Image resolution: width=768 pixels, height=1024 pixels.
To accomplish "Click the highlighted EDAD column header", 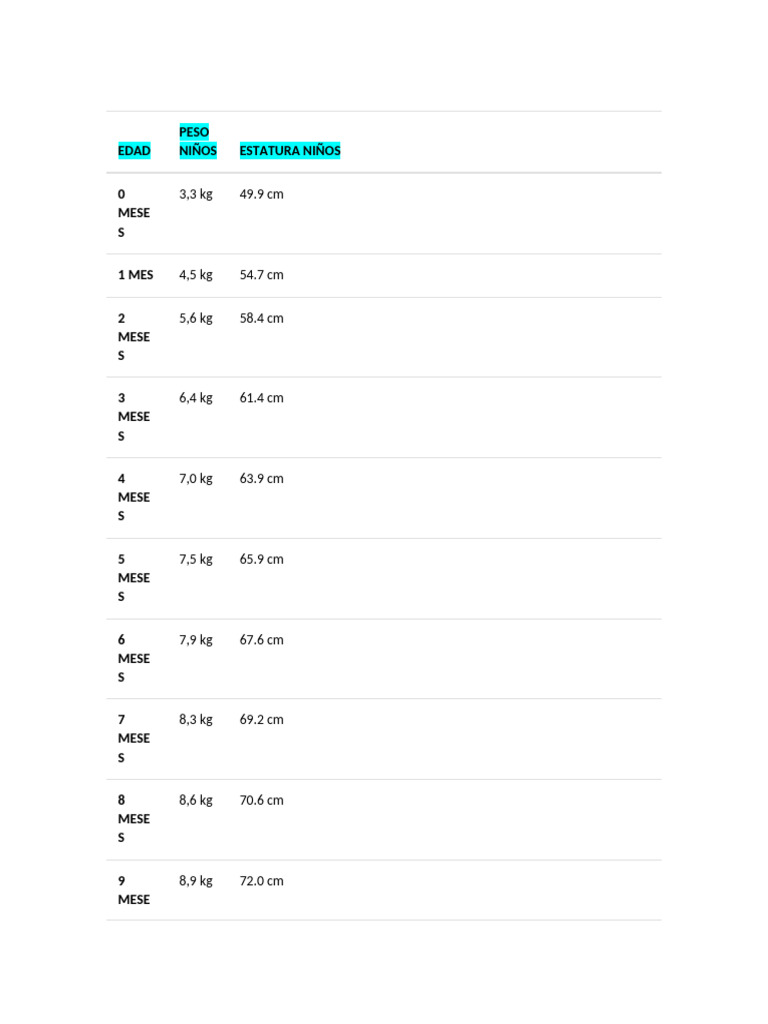I will tap(134, 151).
